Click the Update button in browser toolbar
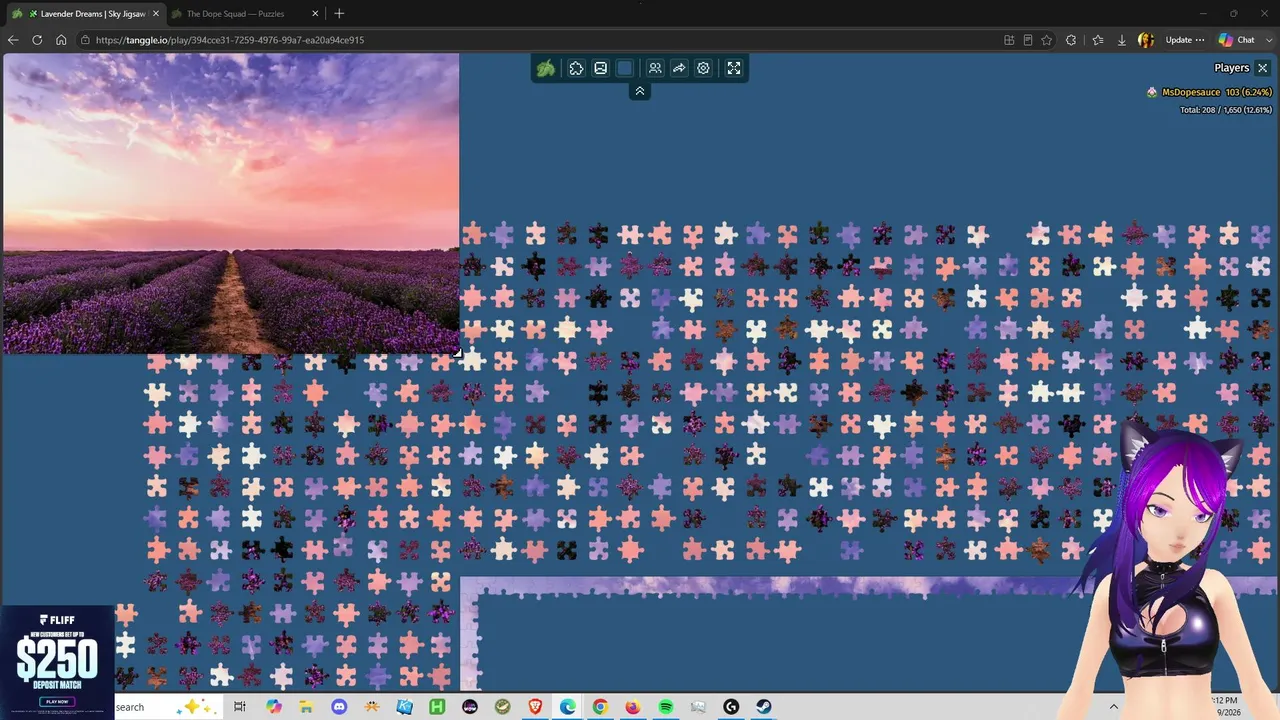1280x720 pixels. (x=1185, y=40)
